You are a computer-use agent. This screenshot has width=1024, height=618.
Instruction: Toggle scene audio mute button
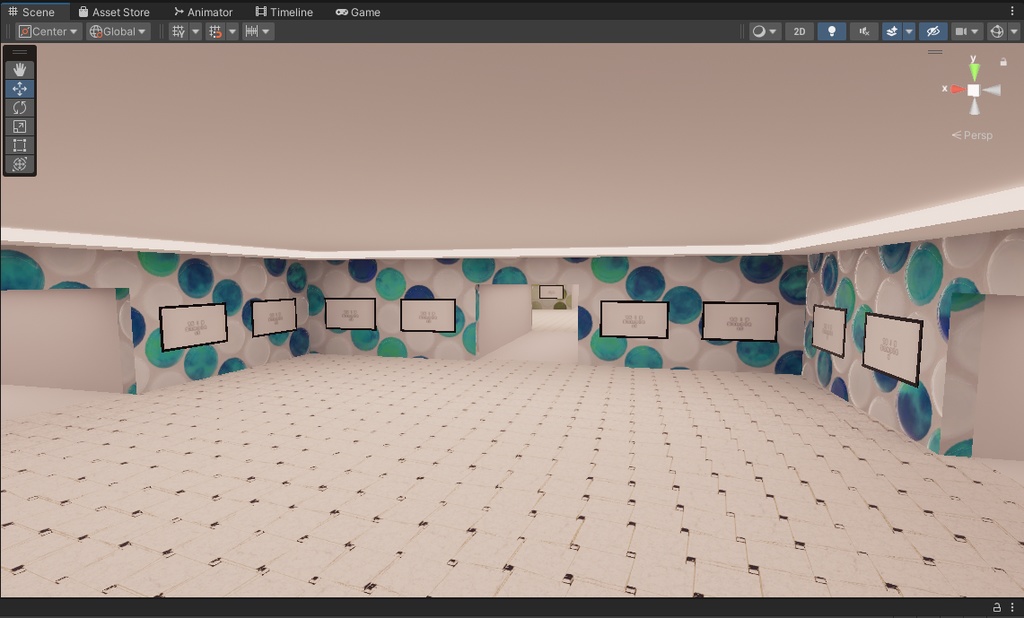[x=863, y=31]
